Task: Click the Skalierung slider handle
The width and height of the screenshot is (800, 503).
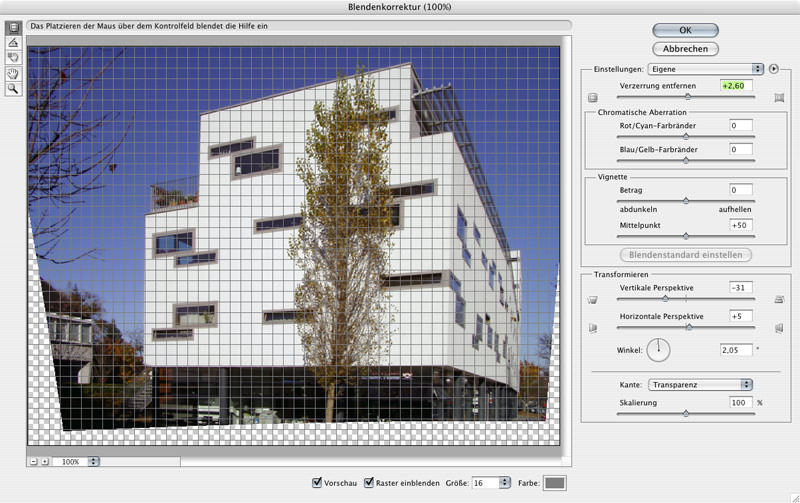Action: point(686,413)
